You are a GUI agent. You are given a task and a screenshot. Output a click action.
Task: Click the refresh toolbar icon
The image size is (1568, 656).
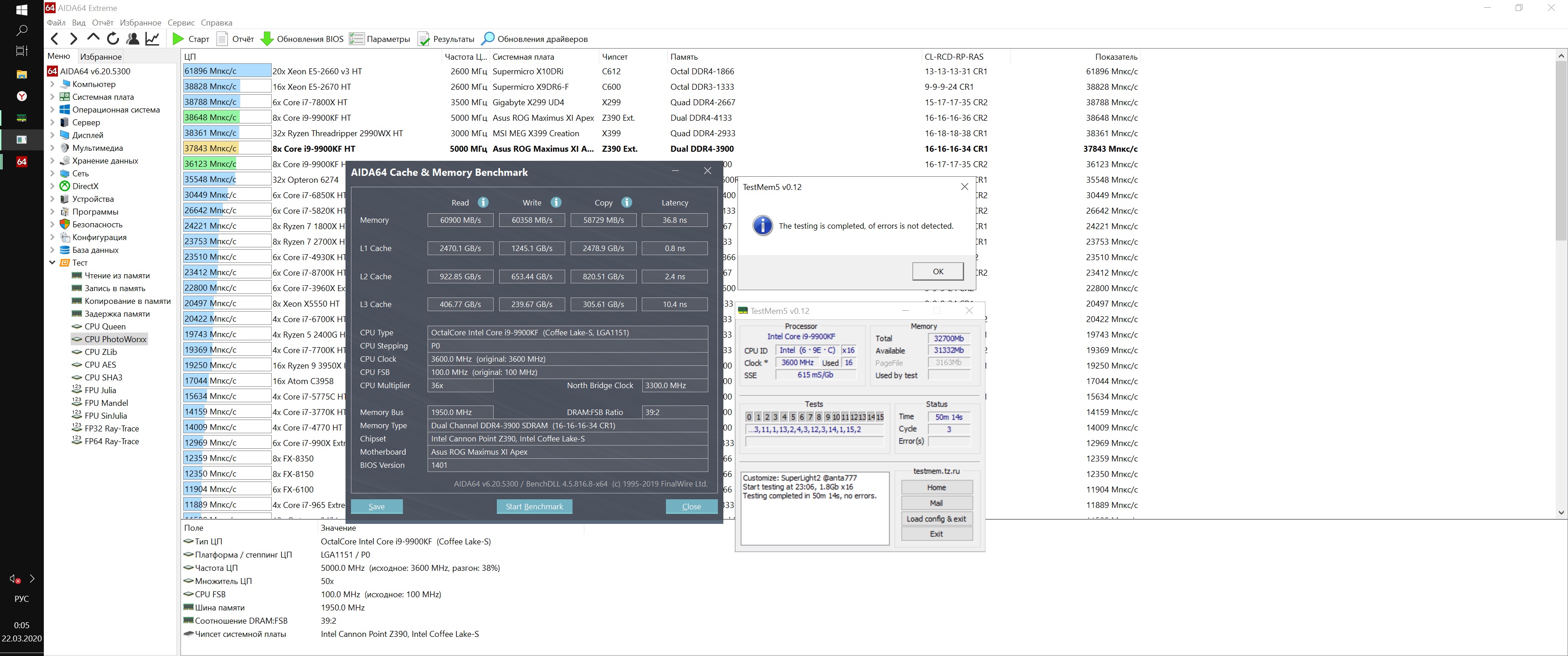click(113, 39)
